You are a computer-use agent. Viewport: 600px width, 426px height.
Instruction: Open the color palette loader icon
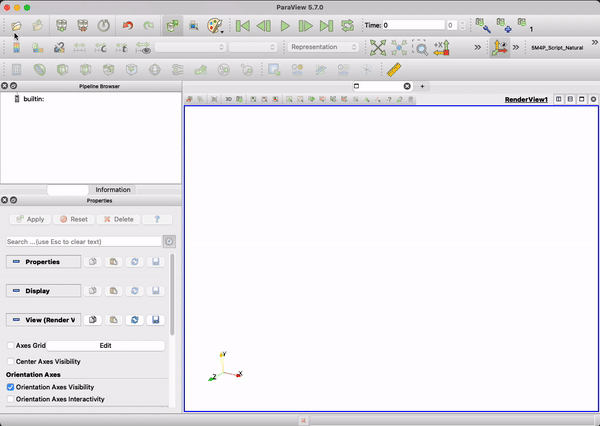(216, 25)
